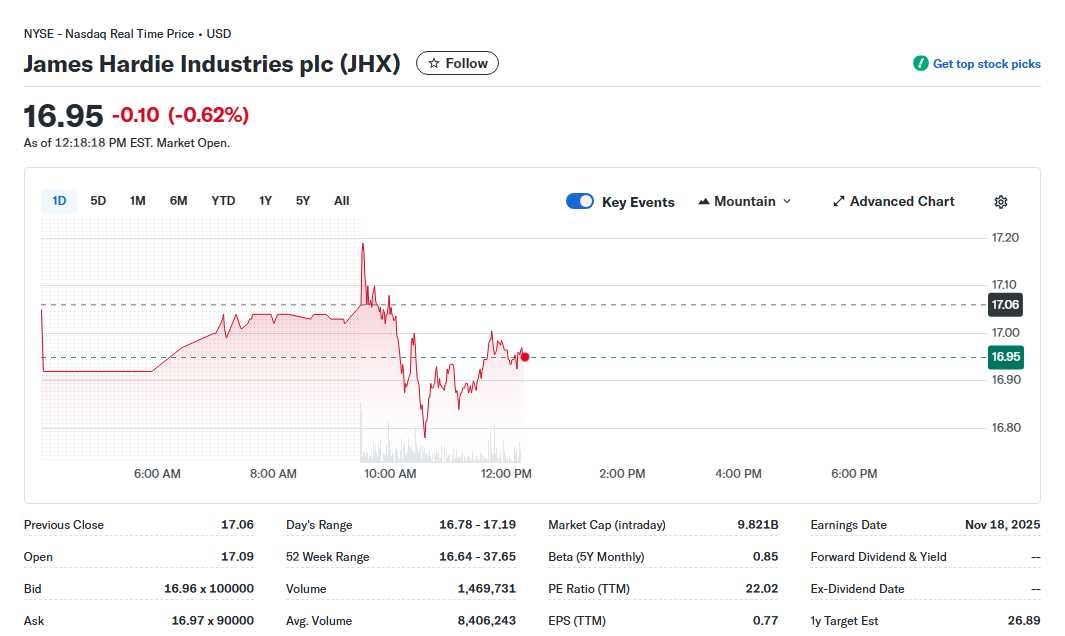The width and height of the screenshot is (1065, 636).
Task: Click the star icon inside the Follow button
Action: pyautogui.click(x=432, y=62)
